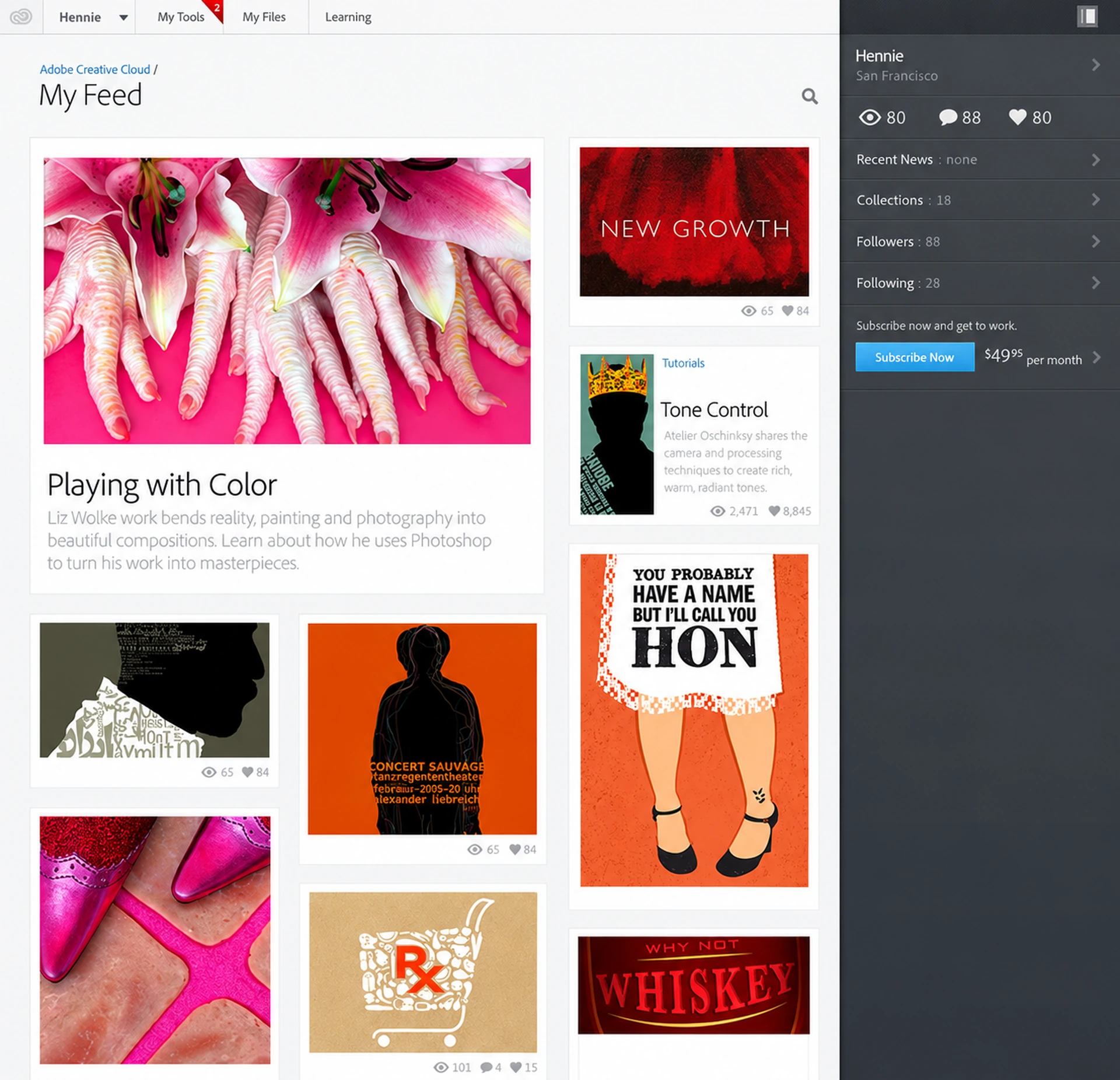This screenshot has height=1080, width=1120.
Task: Click the Hennie menu label
Action: pos(80,18)
